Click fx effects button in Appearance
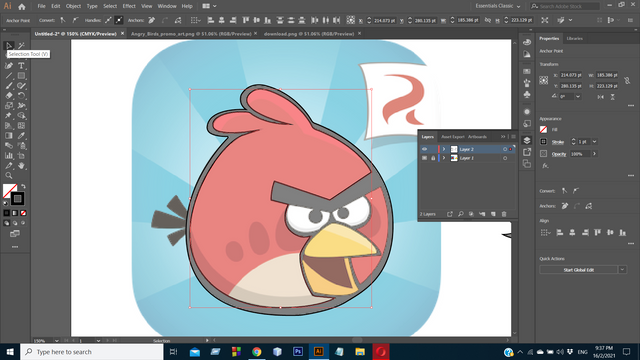 tap(545, 166)
